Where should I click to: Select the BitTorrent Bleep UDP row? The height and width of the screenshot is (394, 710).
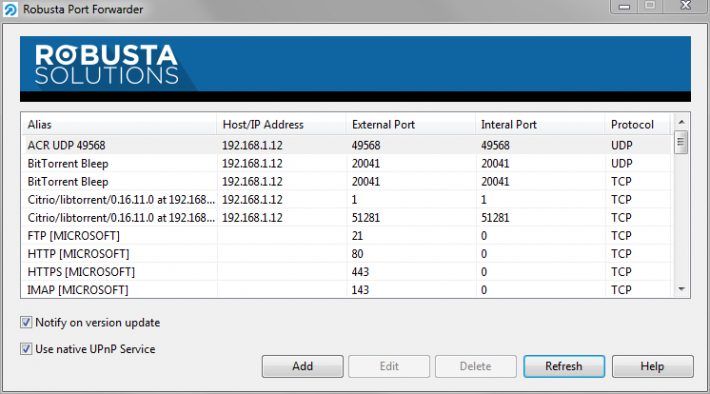coord(346,163)
